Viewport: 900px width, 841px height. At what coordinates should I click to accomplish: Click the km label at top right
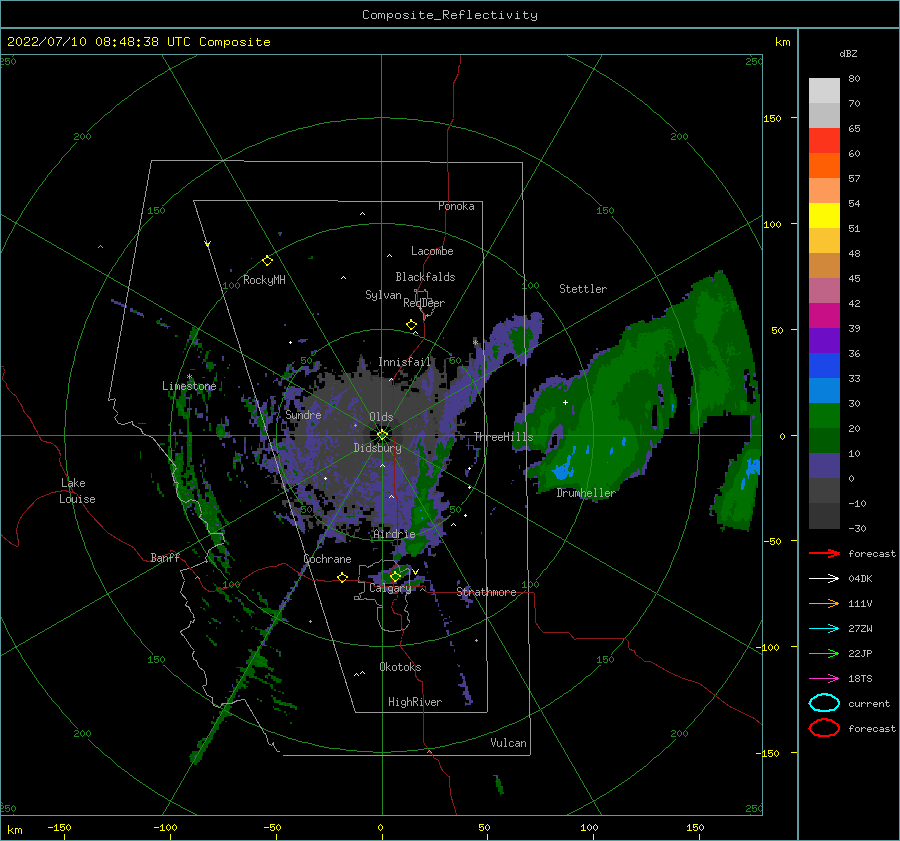(783, 42)
